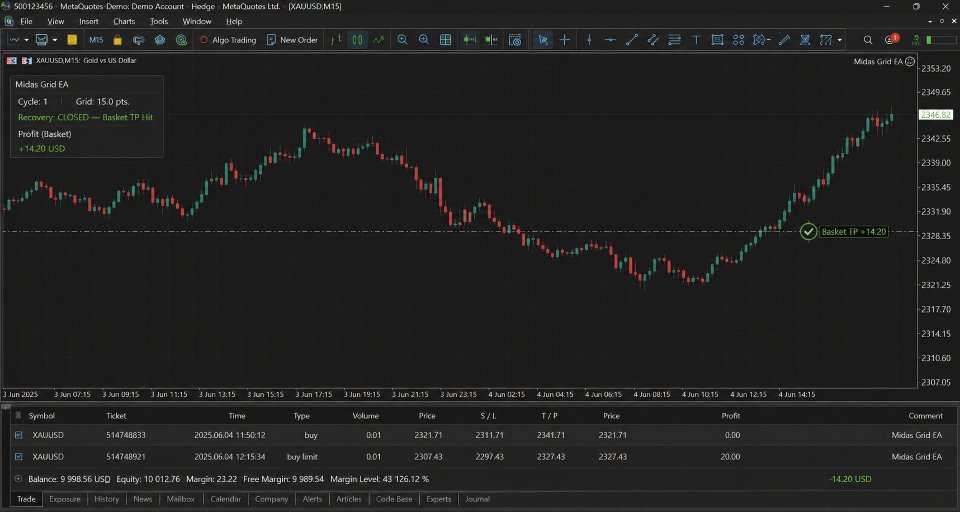Screen dimensions: 960x512
Task: Toggle Algo Trading on or off
Action: coord(228,40)
